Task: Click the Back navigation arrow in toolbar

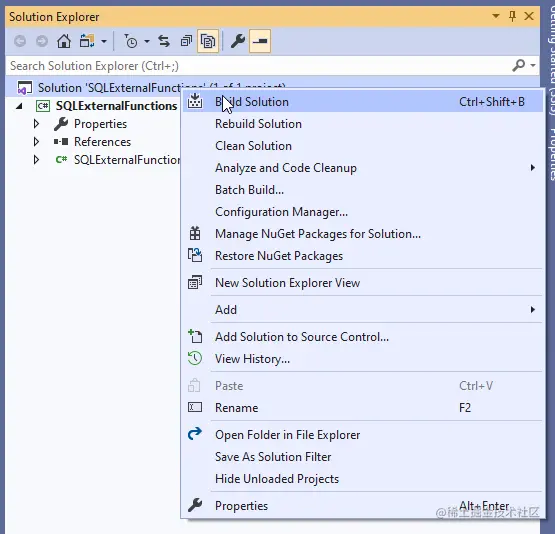Action: [x=20, y=41]
